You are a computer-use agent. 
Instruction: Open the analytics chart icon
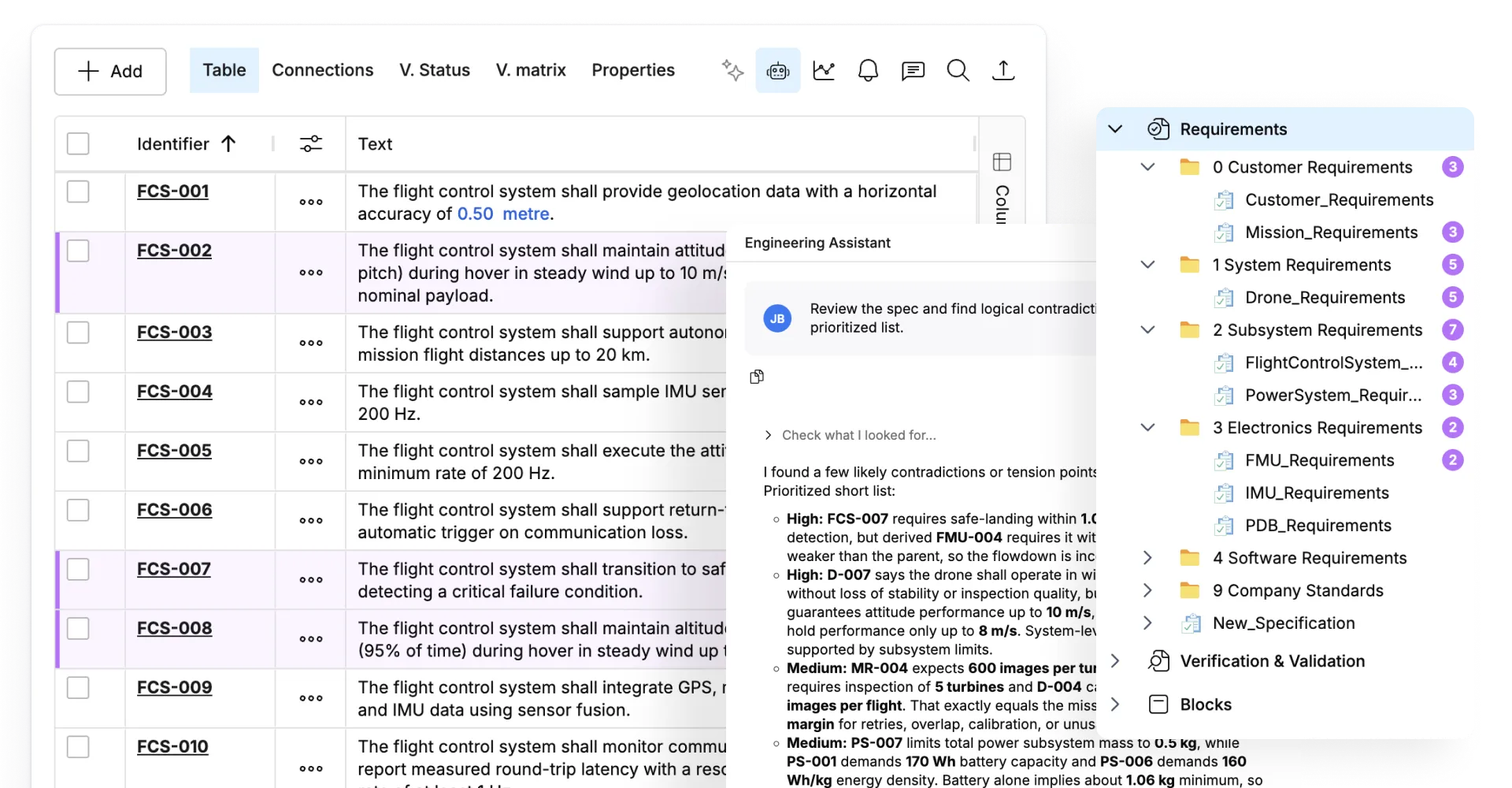coord(824,70)
